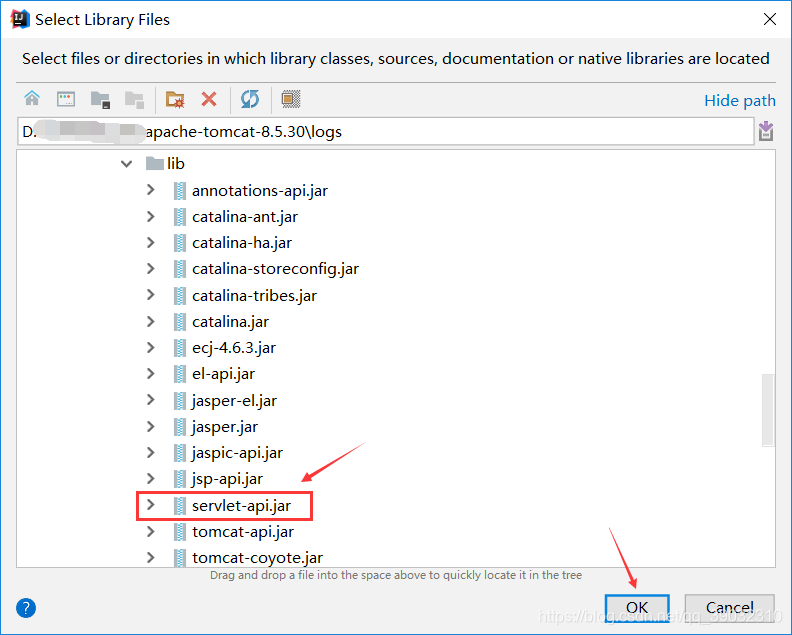Viewport: 792px width, 635px height.
Task: Select jasper.jar file
Action: tap(216, 426)
